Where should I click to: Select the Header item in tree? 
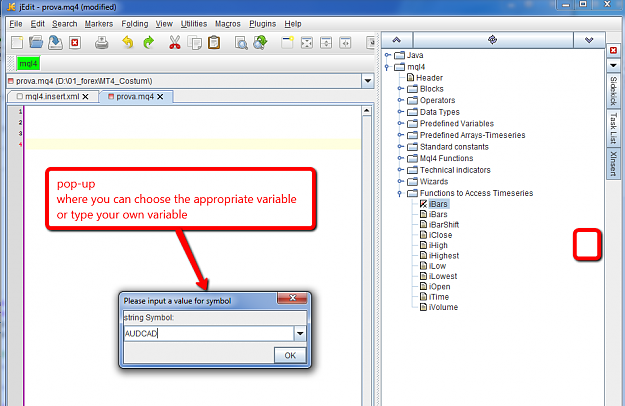(x=425, y=78)
